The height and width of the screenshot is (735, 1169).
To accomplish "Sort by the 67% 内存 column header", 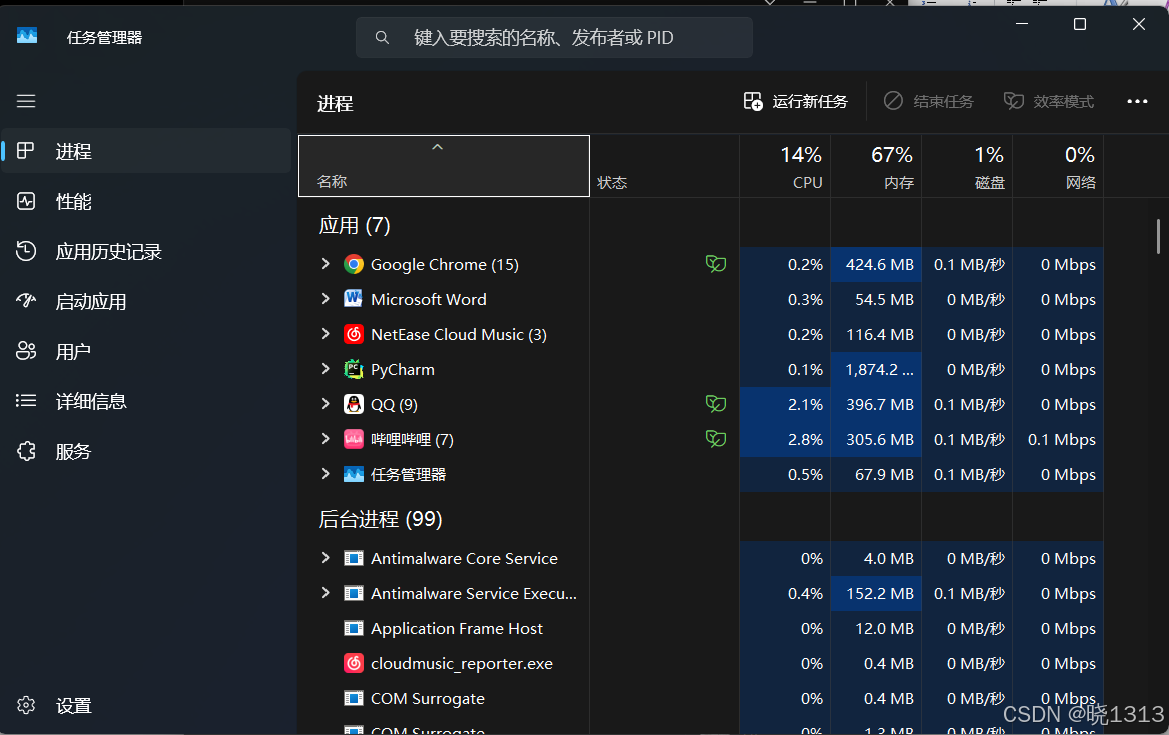I will (876, 166).
